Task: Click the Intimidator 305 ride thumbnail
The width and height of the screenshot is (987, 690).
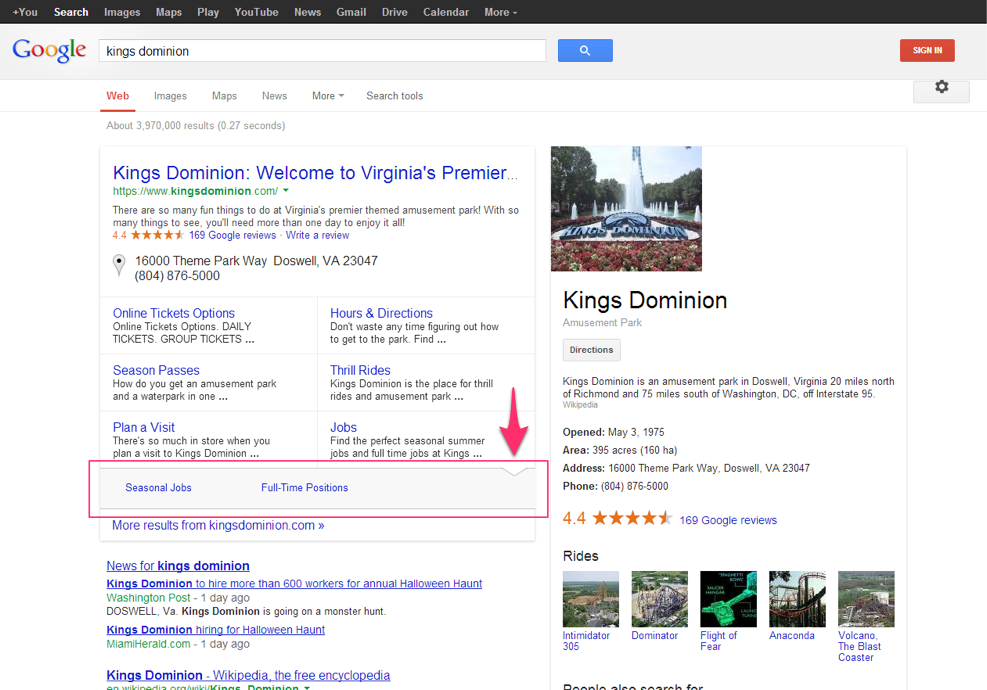Action: 590,599
